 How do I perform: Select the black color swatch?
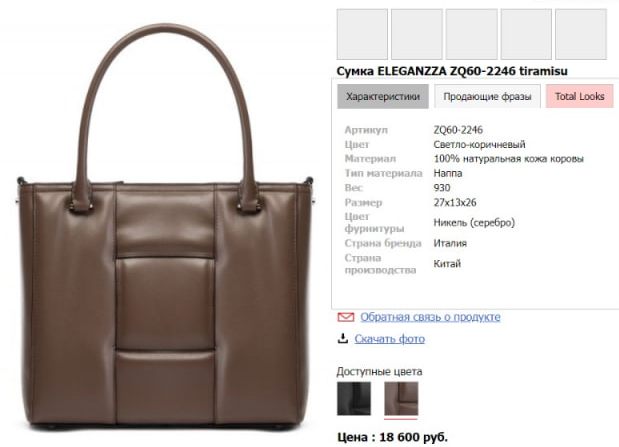(354, 398)
